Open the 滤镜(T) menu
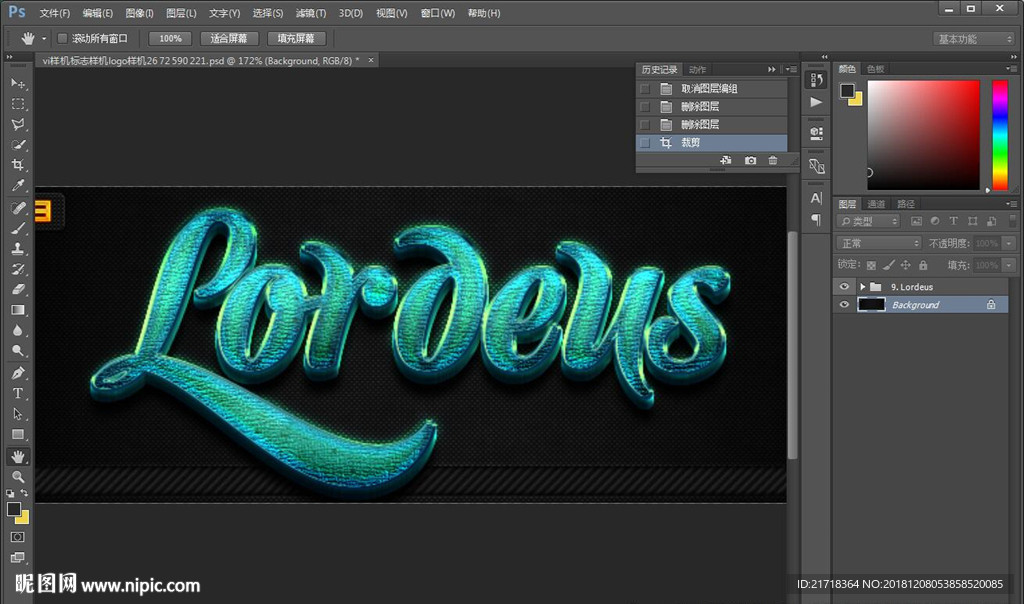 pos(311,13)
